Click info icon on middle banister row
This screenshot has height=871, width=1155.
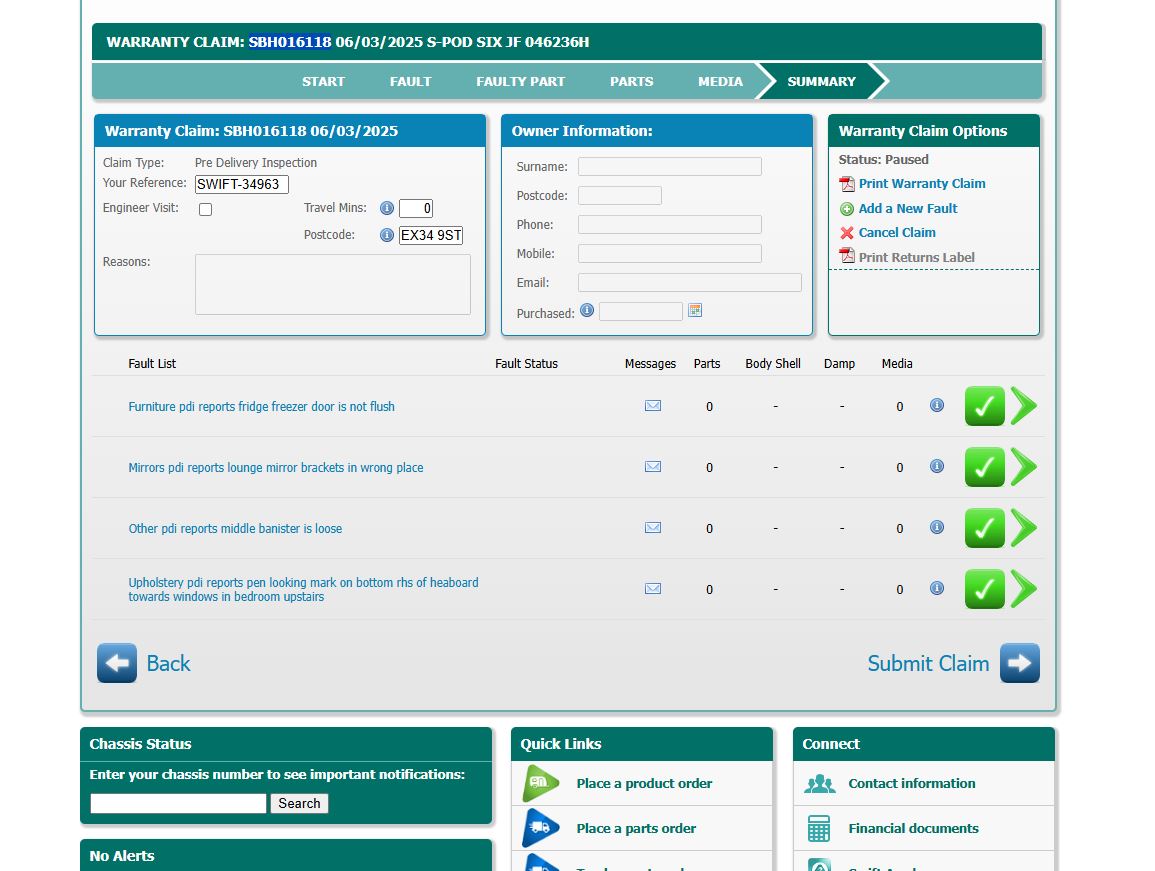(x=937, y=527)
